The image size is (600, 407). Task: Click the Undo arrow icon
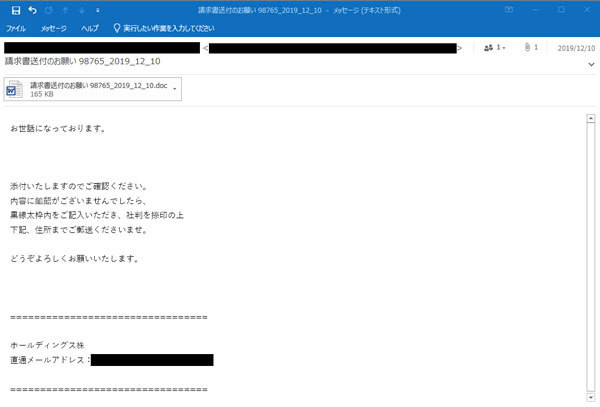coord(33,10)
